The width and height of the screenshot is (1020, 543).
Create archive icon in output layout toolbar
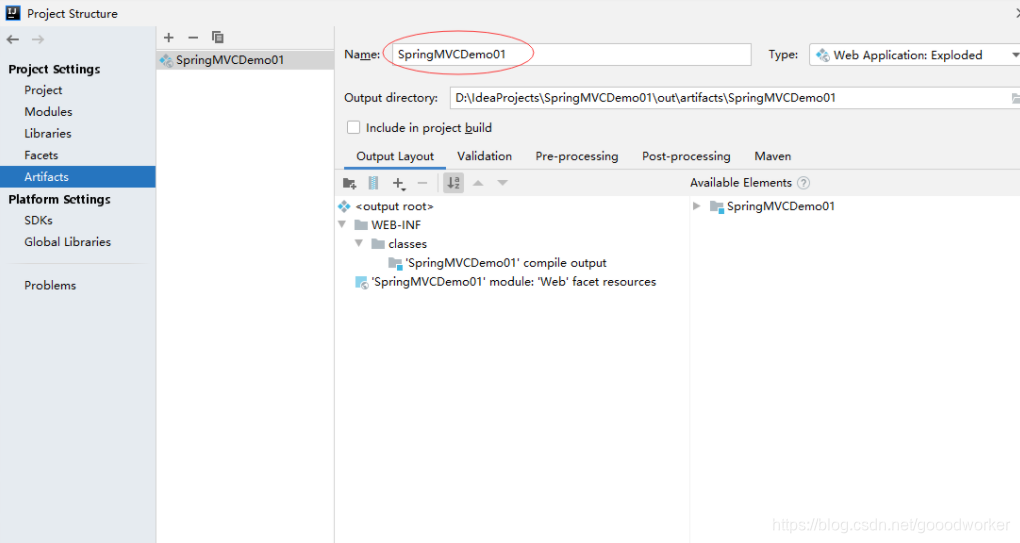click(373, 183)
